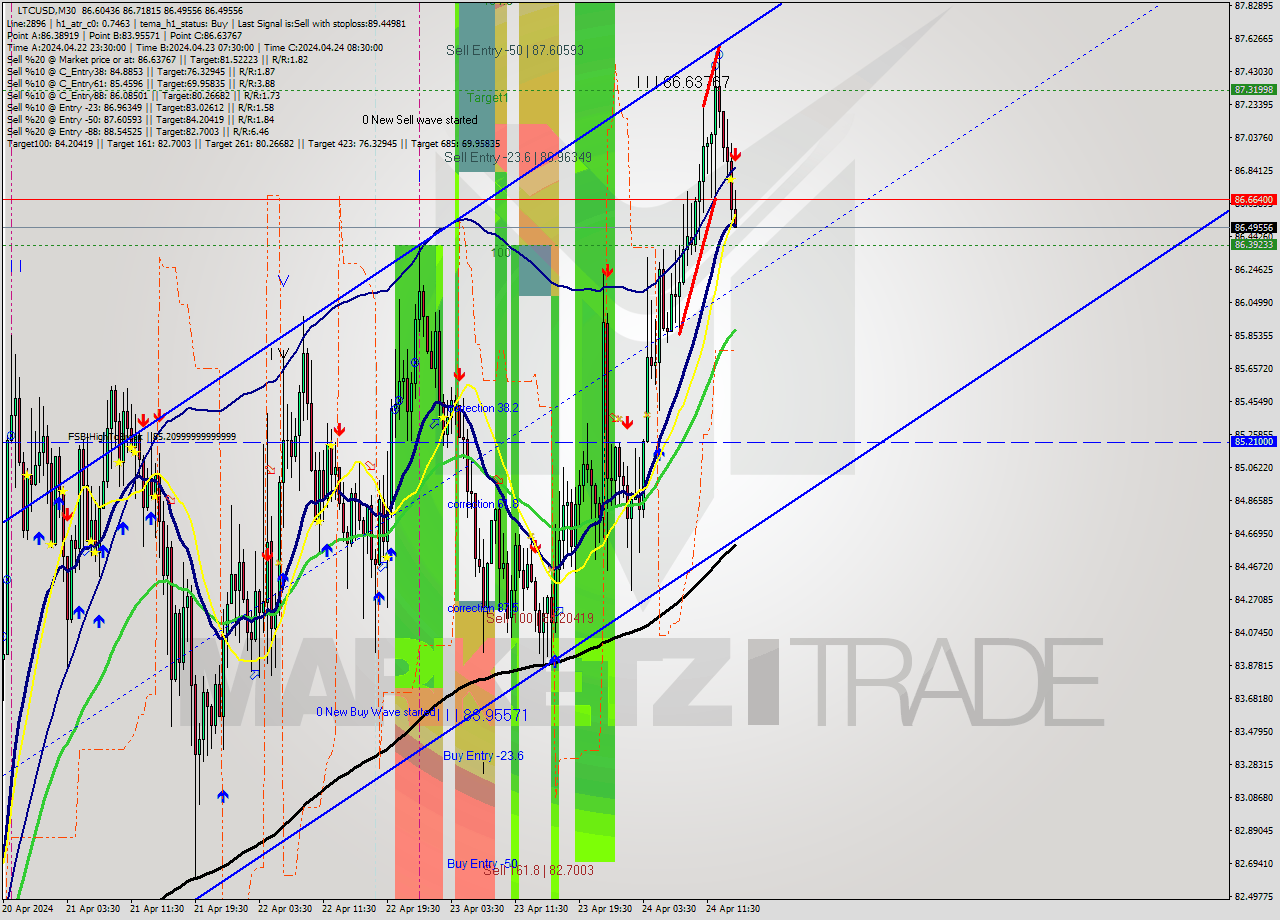
Task: Select the green 87.31998 price tag
Action: 1253,90
